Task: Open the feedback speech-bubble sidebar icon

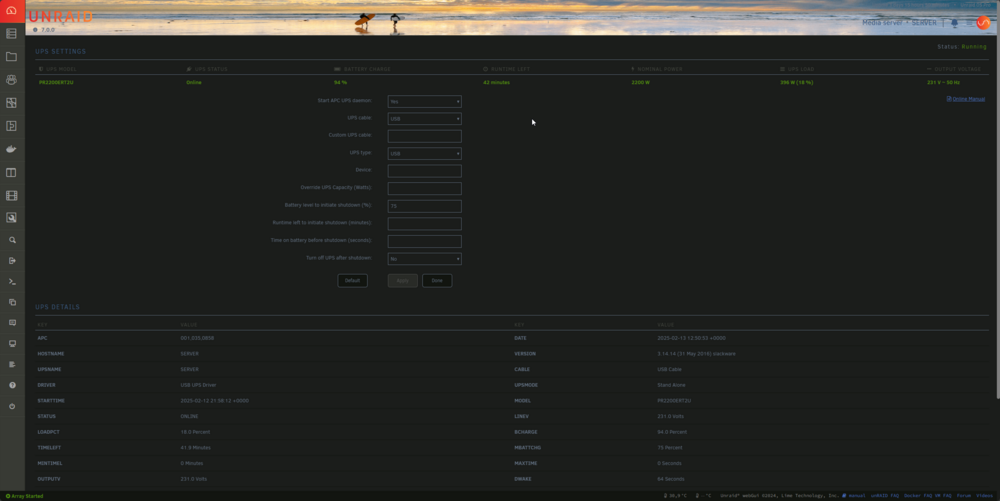Action: (12, 323)
